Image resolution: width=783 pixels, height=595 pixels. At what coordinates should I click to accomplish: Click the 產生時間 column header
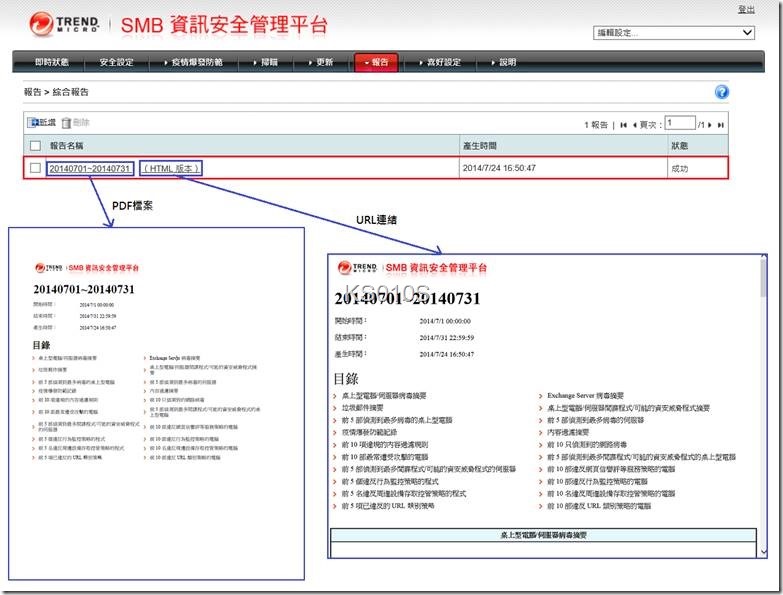pyautogui.click(x=479, y=146)
